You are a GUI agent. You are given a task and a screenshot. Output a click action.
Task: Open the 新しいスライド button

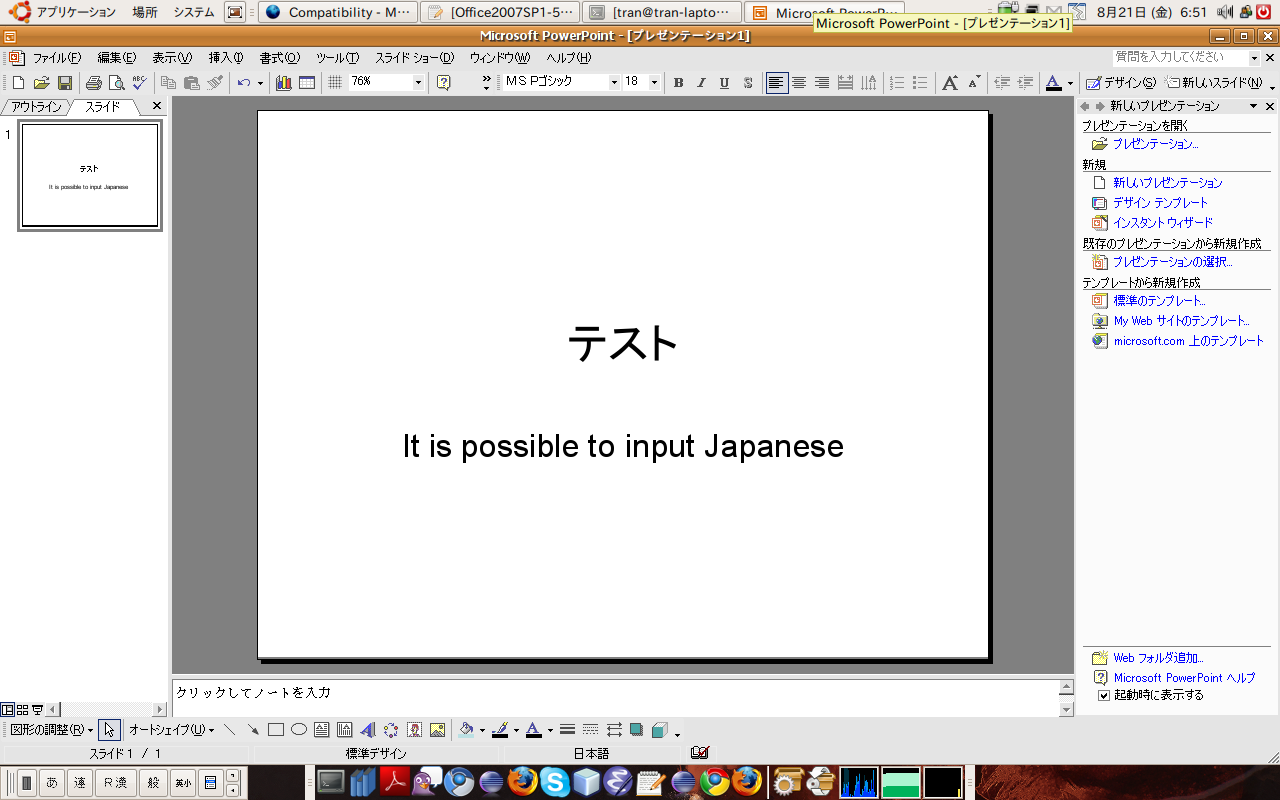(1212, 83)
